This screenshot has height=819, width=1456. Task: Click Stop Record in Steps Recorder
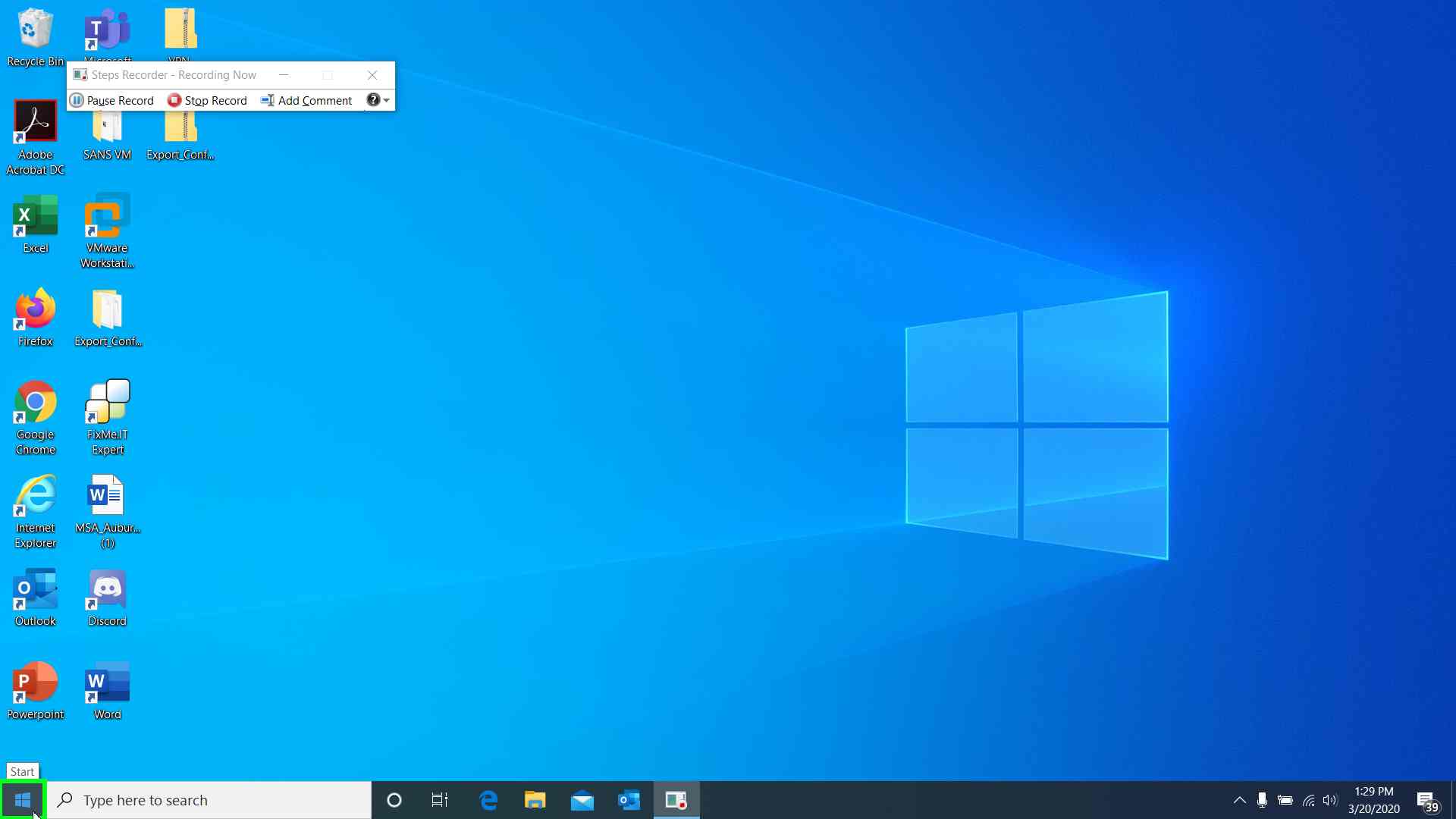[x=207, y=100]
